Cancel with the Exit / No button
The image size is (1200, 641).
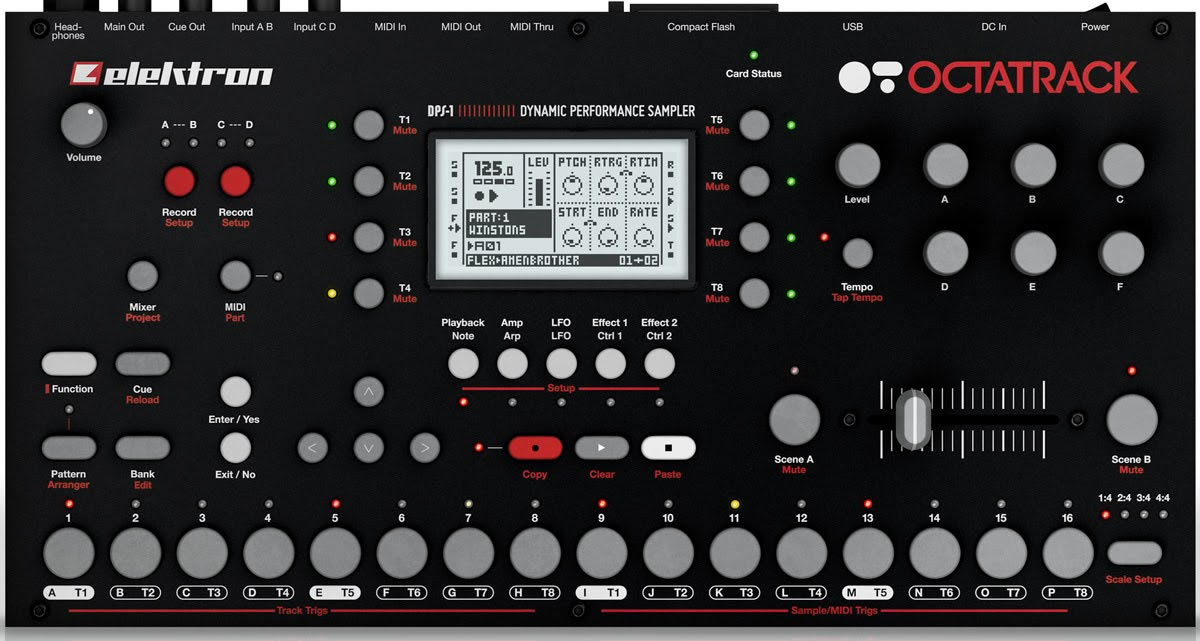(x=235, y=447)
